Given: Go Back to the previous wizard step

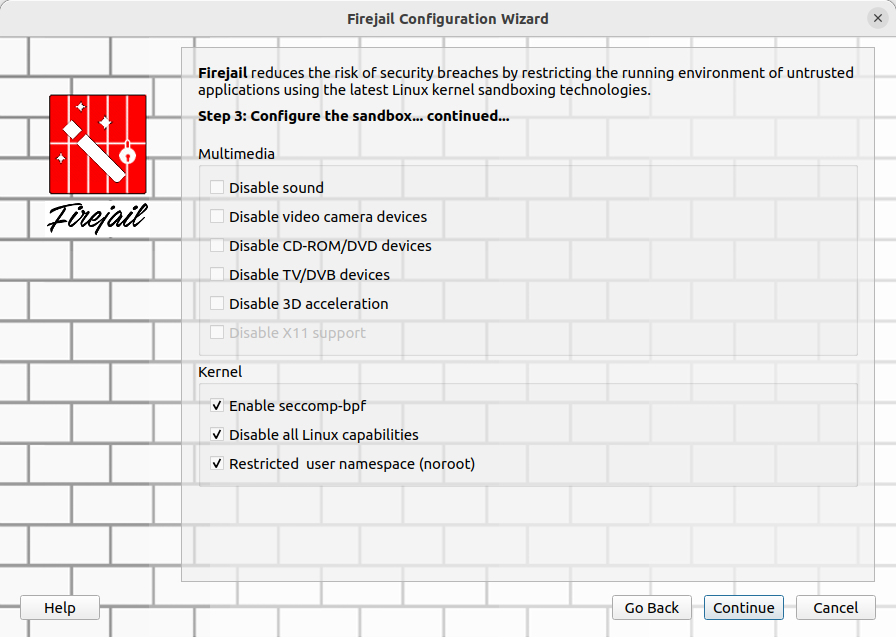Looking at the screenshot, I should [x=651, y=608].
